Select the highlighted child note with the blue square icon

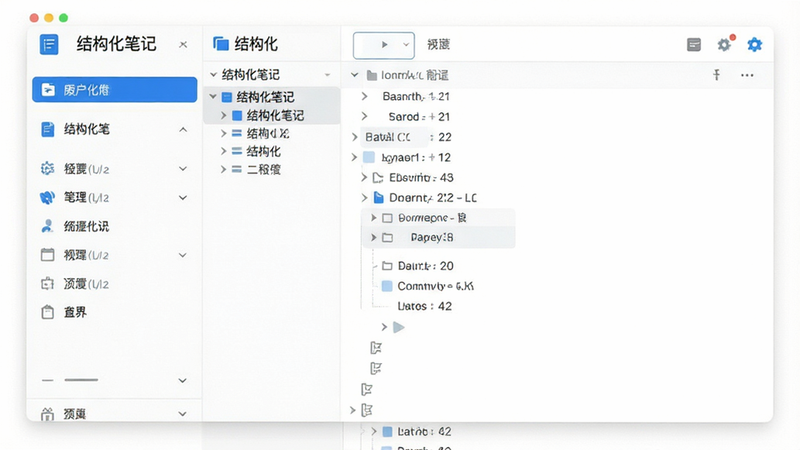coord(271,116)
